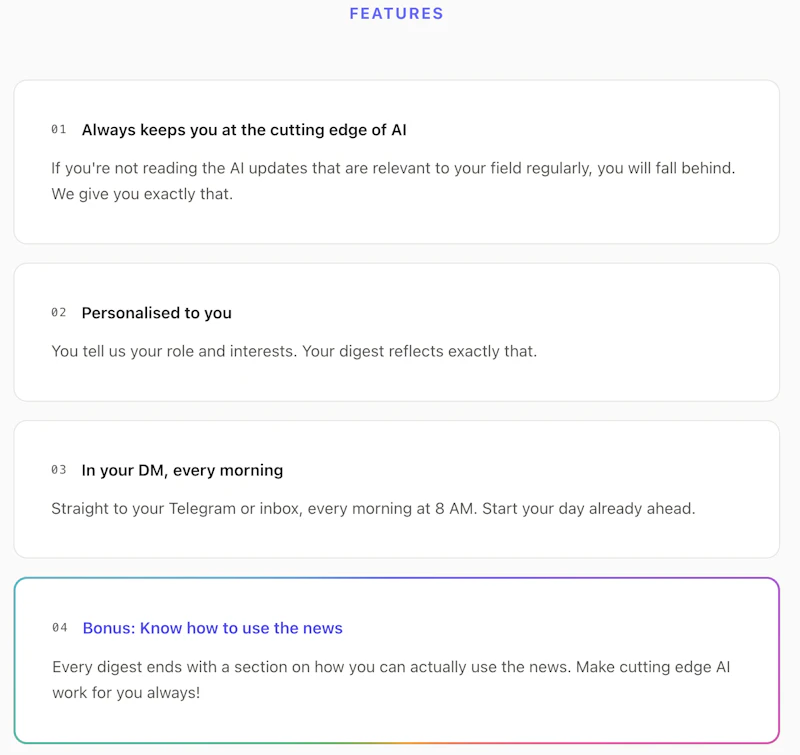The image size is (800, 755).
Task: Click 'We give you exactly that.' text
Action: 142,194
